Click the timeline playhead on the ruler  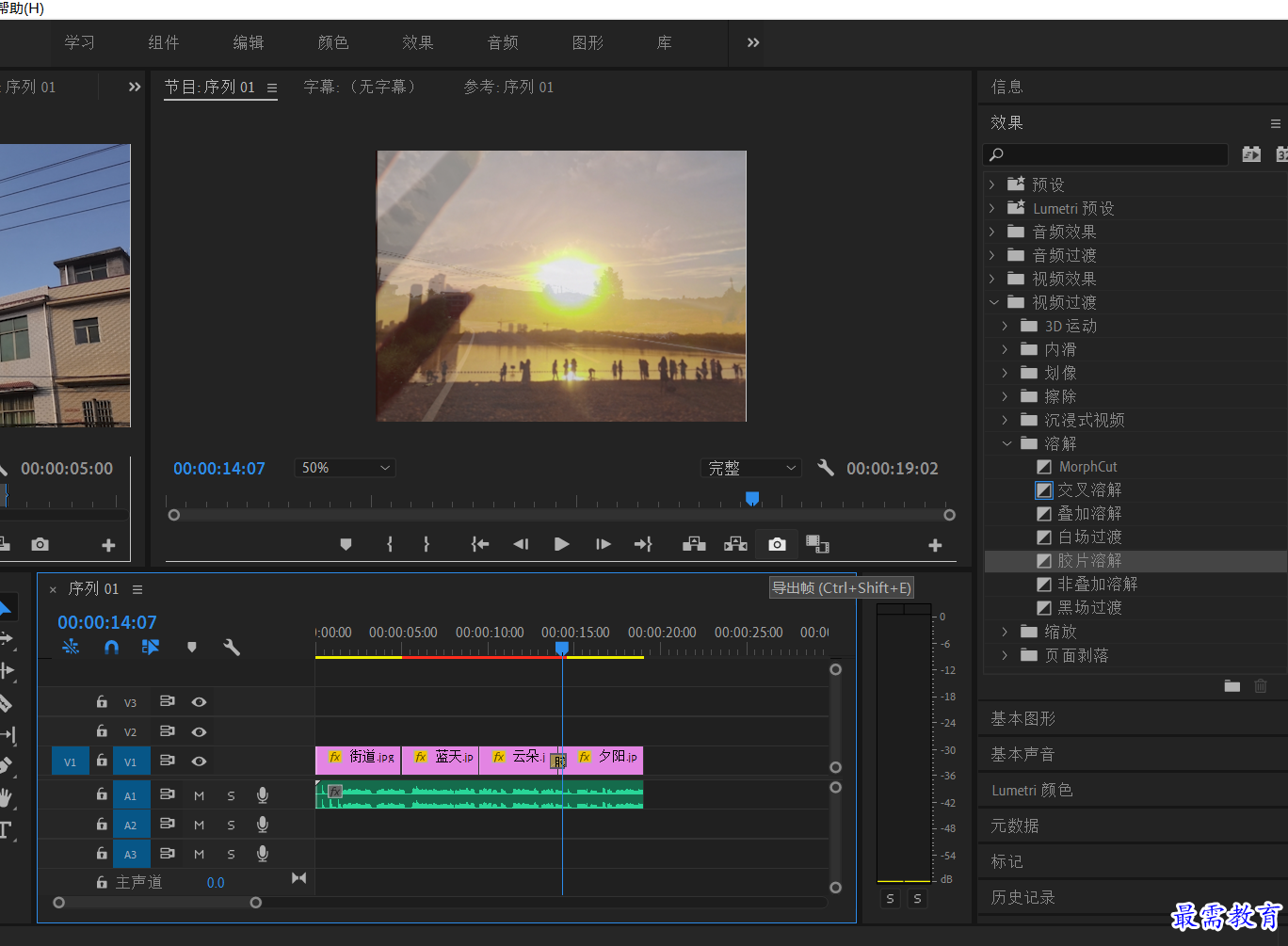click(x=562, y=649)
